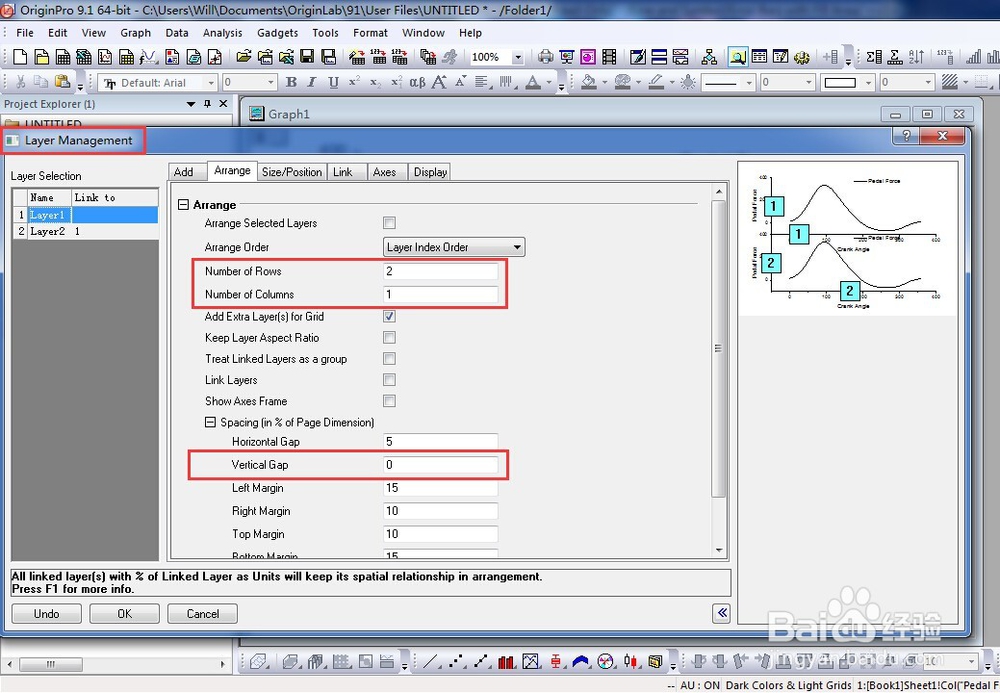Open the font size dropdown

coord(271,82)
